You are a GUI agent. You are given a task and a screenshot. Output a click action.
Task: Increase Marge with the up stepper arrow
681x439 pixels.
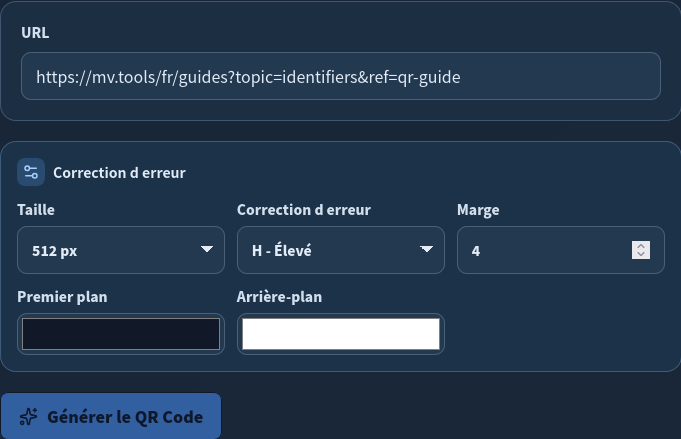(x=641, y=246)
